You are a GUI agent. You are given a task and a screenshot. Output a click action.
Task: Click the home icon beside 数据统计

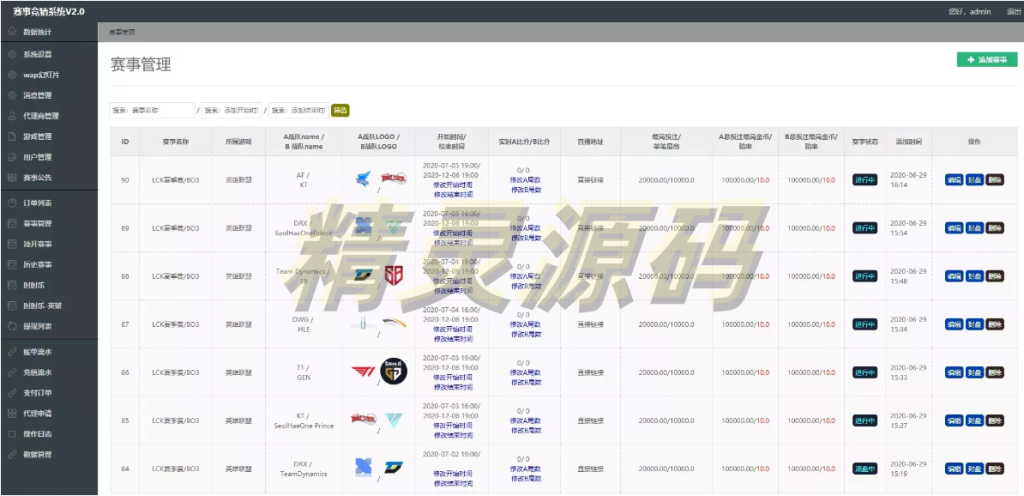tap(12, 31)
